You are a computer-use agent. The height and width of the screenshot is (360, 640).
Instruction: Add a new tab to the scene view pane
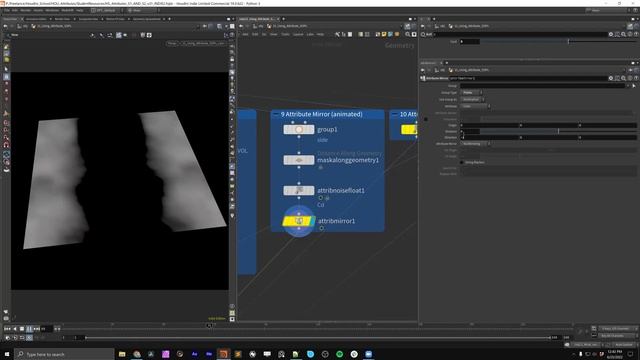tap(169, 19)
